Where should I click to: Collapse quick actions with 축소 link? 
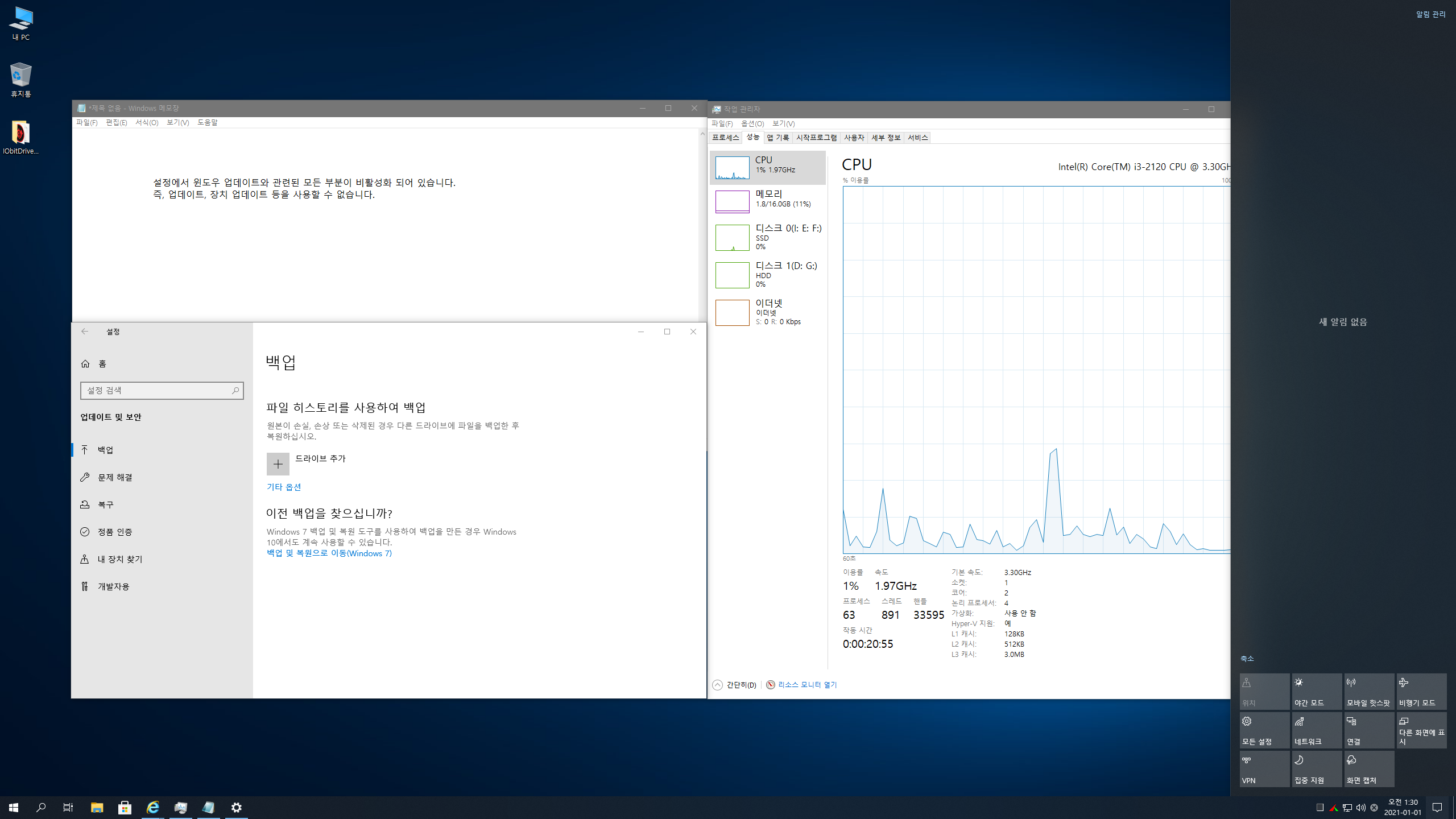1247,658
